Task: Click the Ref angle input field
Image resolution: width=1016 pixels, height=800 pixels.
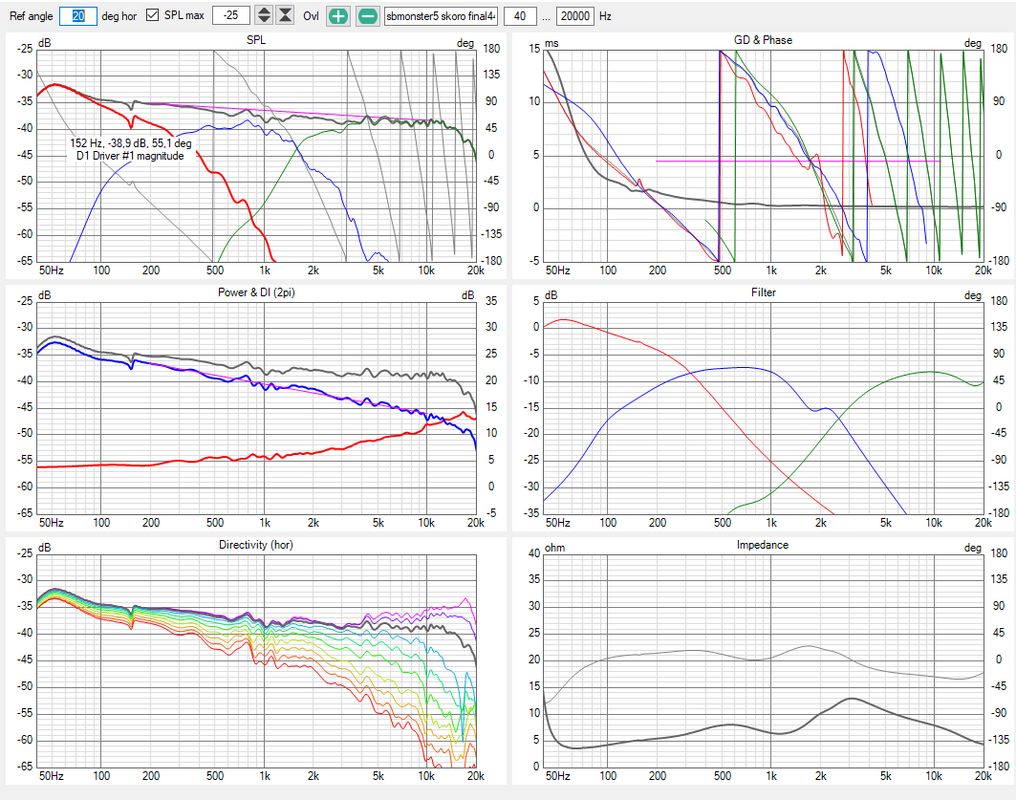Action: [x=78, y=16]
